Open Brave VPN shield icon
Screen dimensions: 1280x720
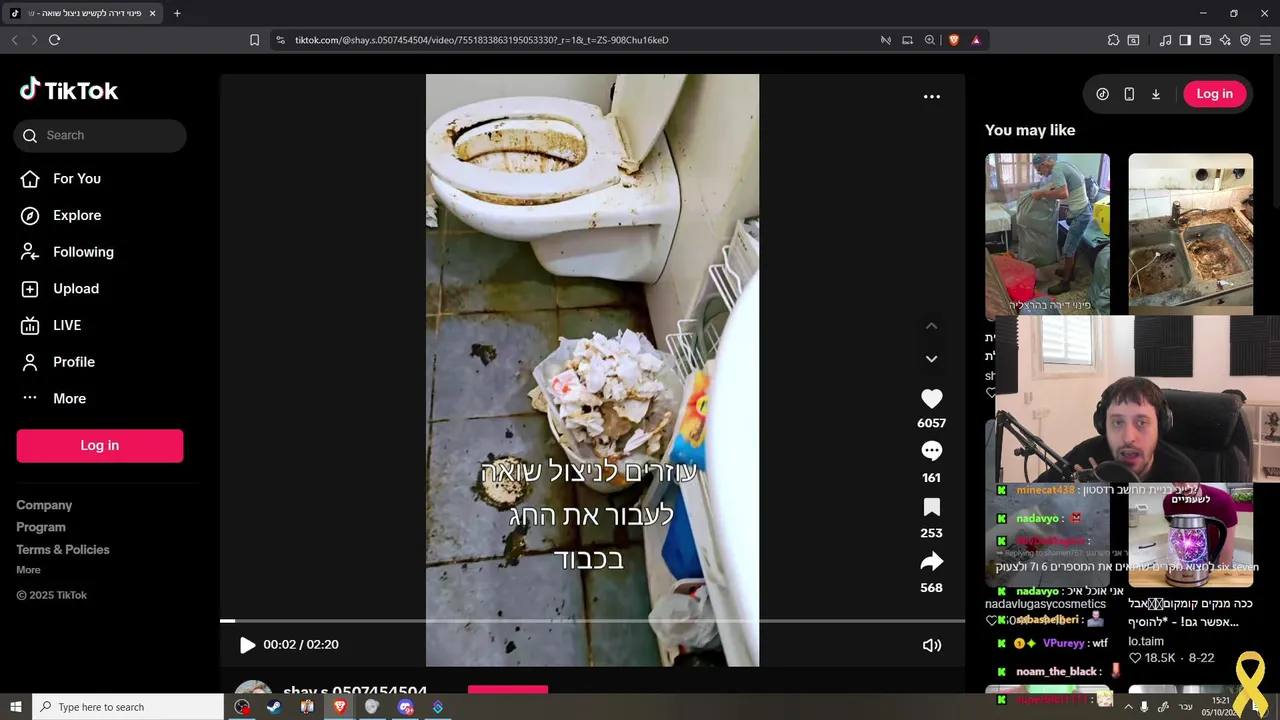(x=1245, y=40)
